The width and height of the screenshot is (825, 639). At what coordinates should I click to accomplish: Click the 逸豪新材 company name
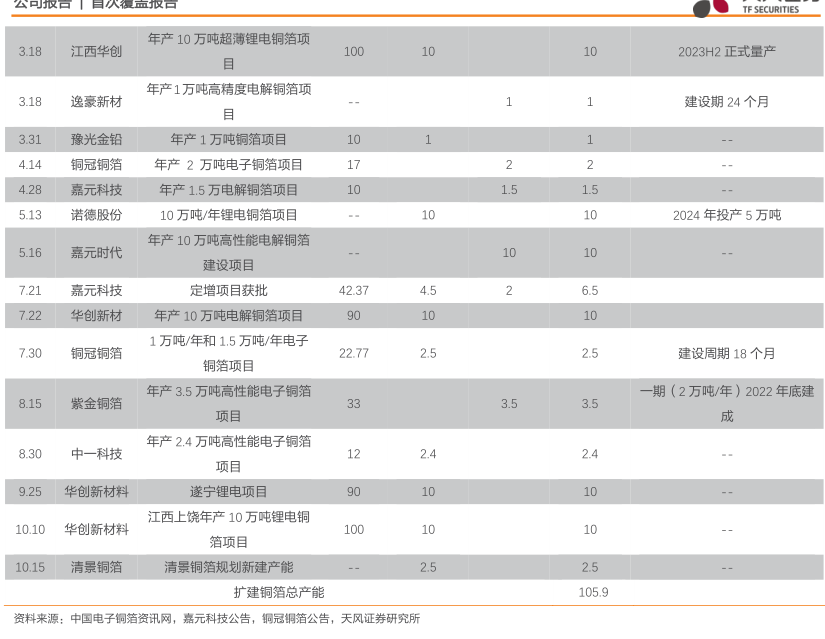tap(96, 102)
